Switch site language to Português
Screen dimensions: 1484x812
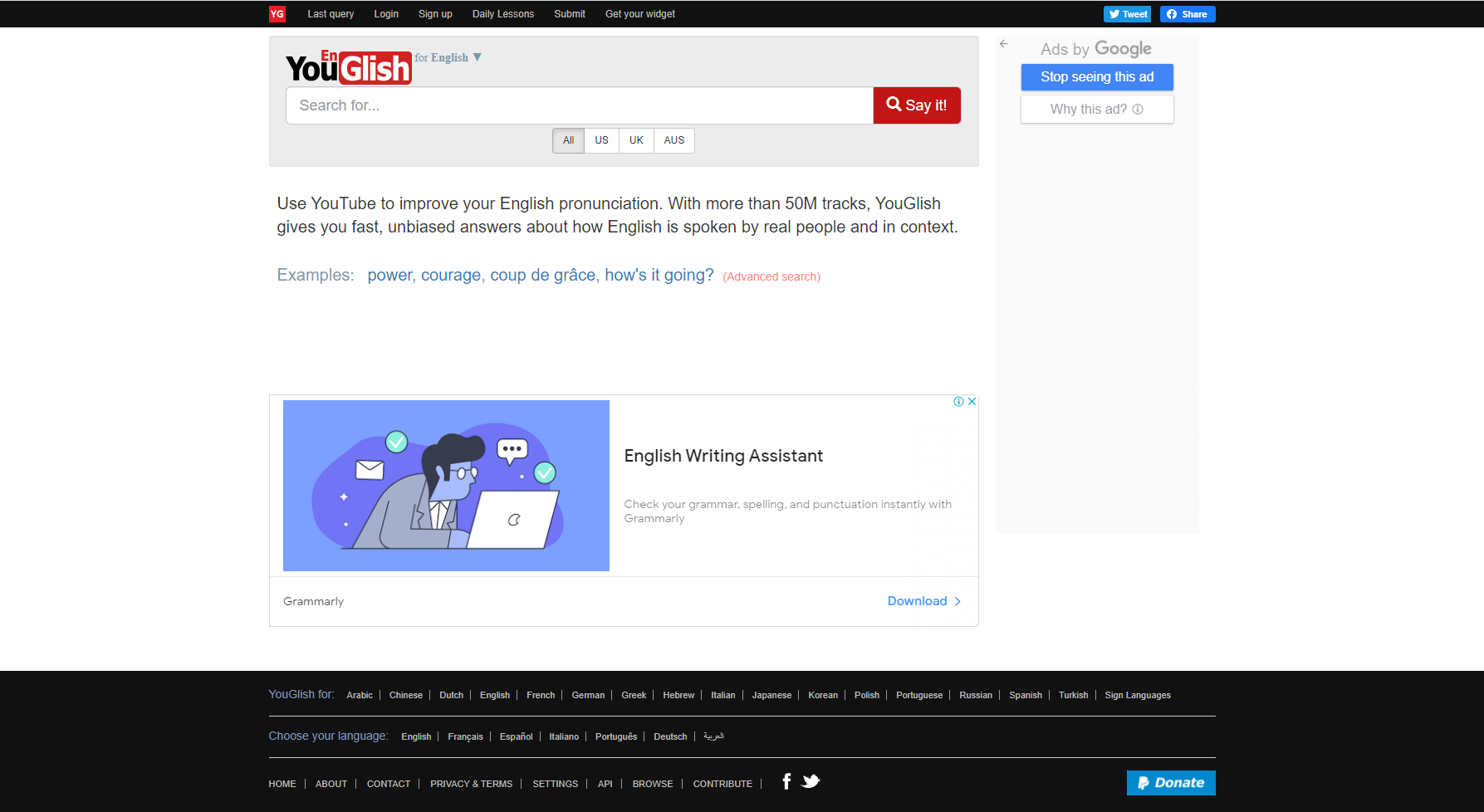point(616,737)
